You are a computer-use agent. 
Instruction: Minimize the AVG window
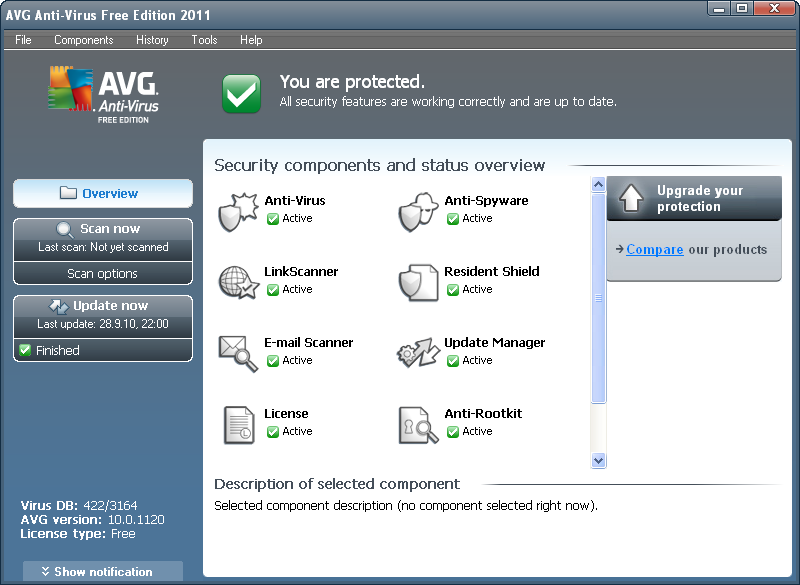pos(719,8)
